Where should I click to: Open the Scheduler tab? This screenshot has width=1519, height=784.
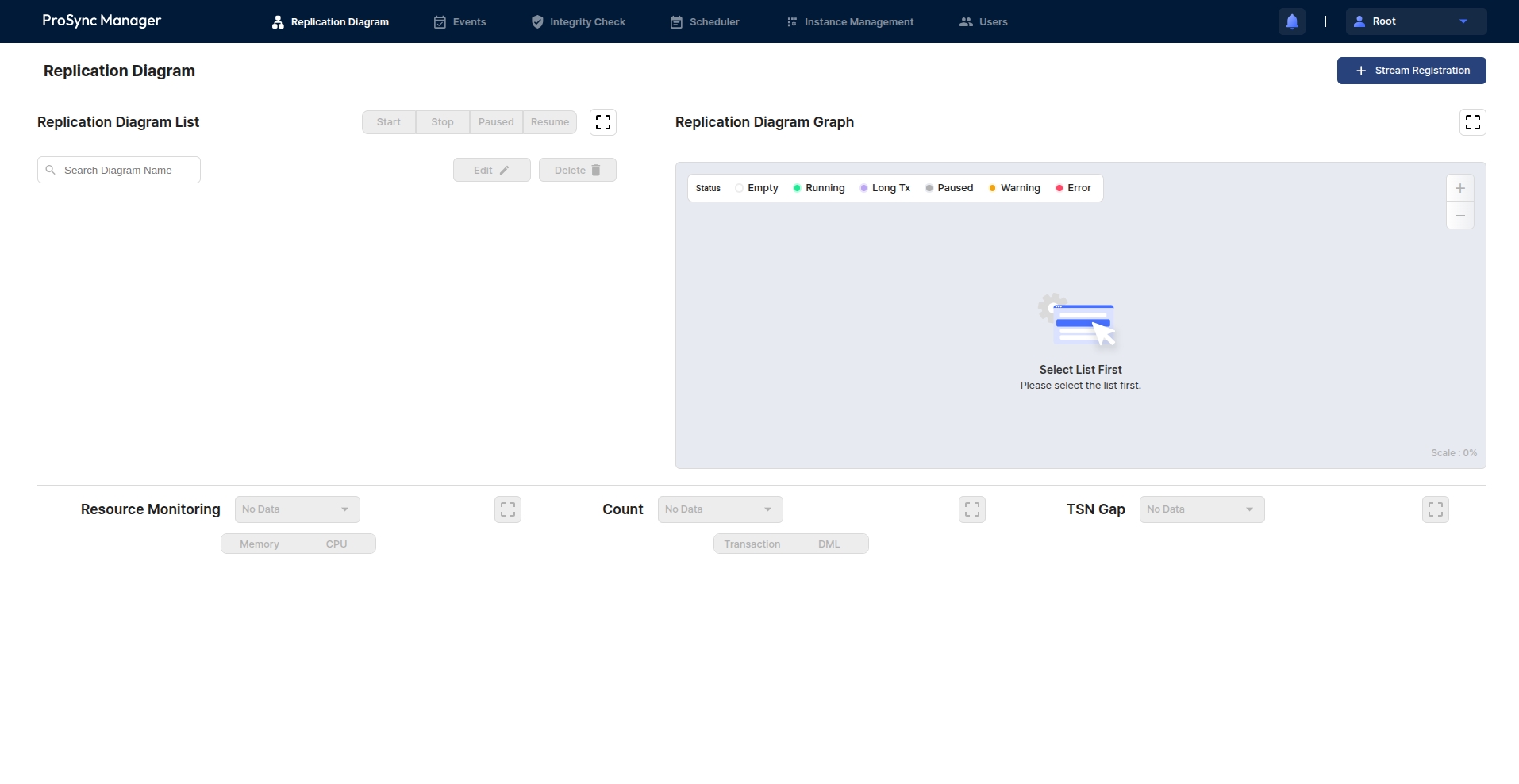tap(705, 22)
